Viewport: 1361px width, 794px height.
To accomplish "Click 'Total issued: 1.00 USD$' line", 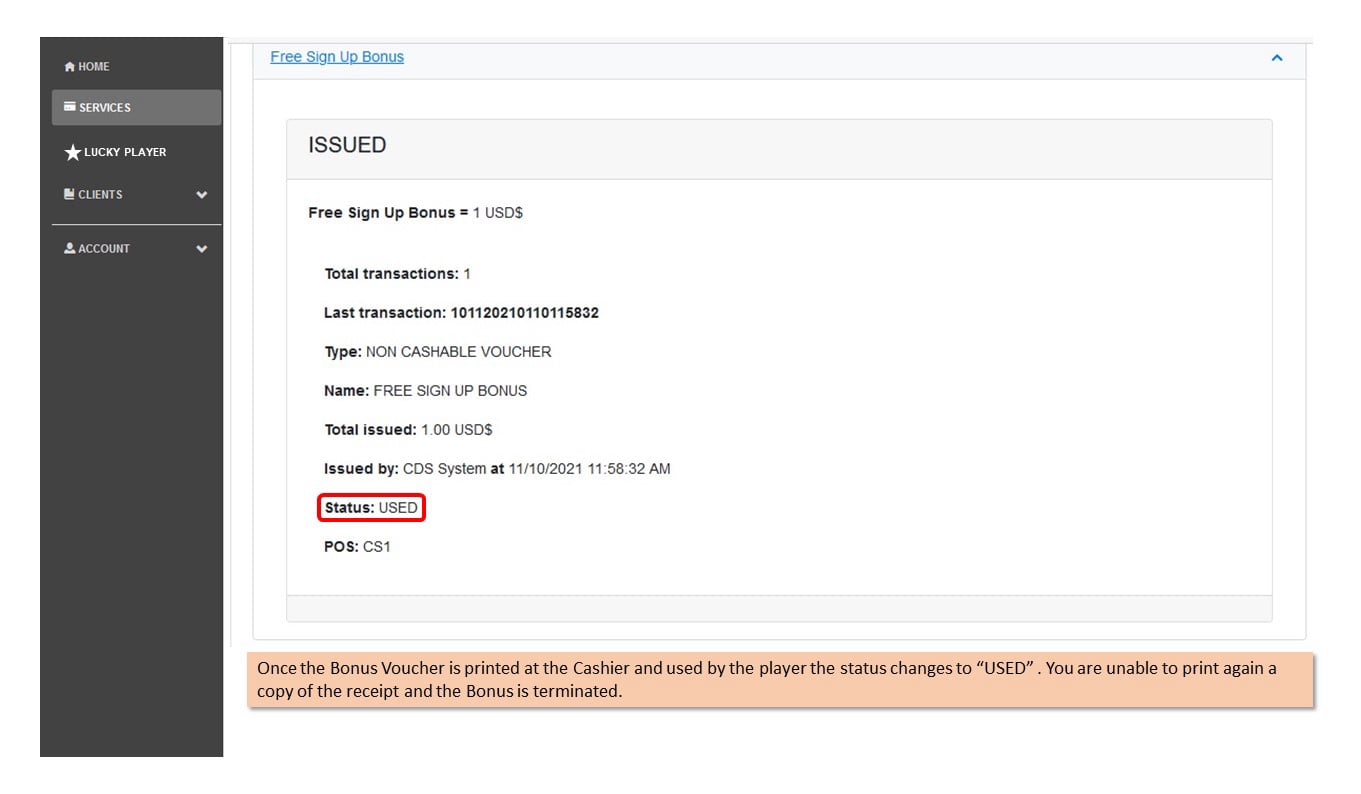I will click(x=408, y=430).
